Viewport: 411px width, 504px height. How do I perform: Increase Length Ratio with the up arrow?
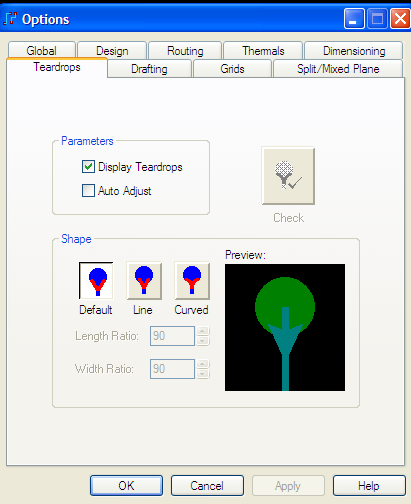(202, 331)
